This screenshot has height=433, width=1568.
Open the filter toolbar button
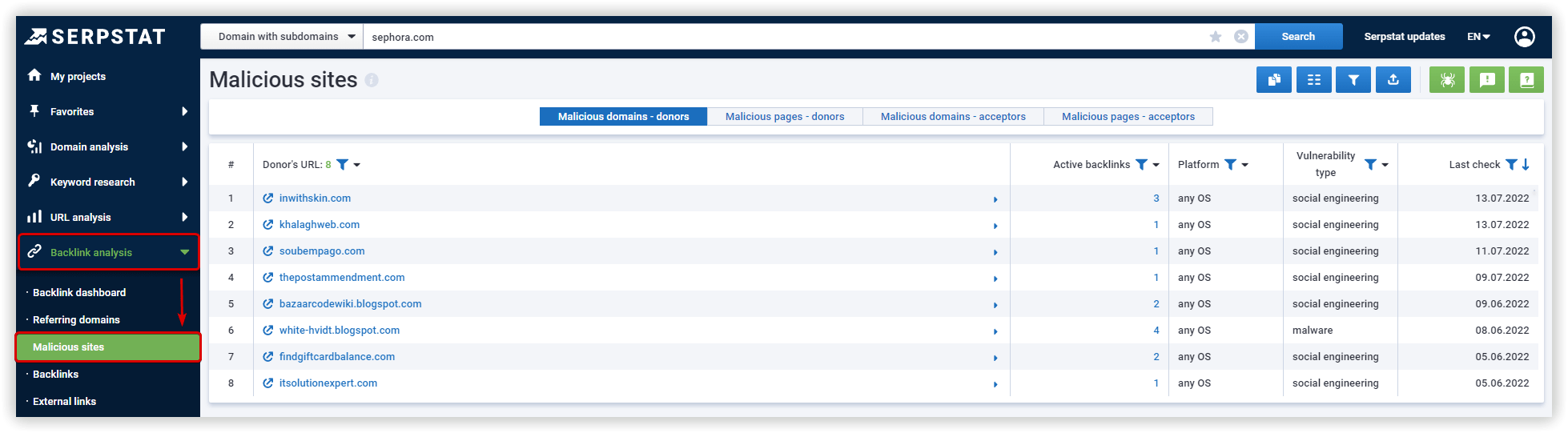coord(1353,80)
